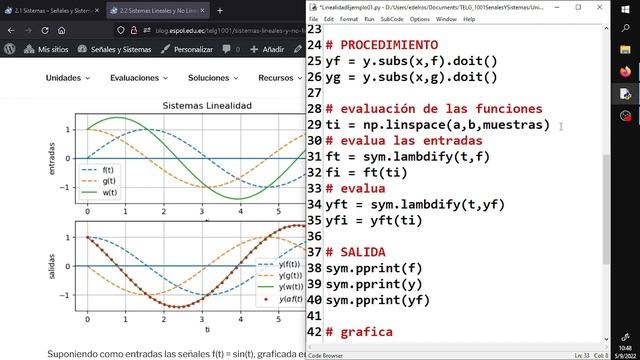The width and height of the screenshot is (640, 360).
Task: Go forward with the browser forward arrow
Action: click(x=28, y=30)
